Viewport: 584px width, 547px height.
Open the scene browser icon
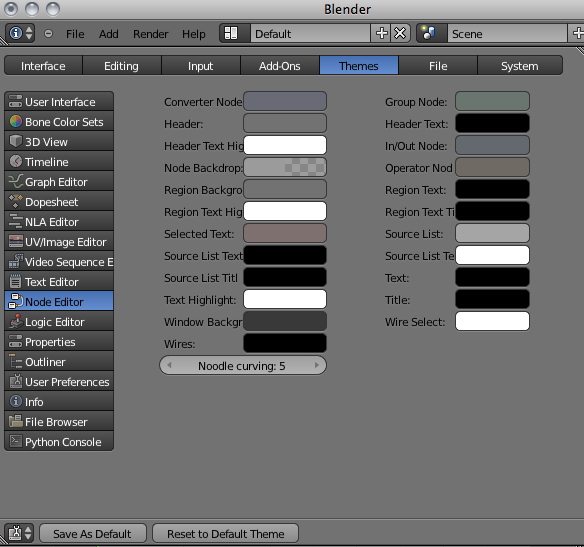click(x=431, y=34)
